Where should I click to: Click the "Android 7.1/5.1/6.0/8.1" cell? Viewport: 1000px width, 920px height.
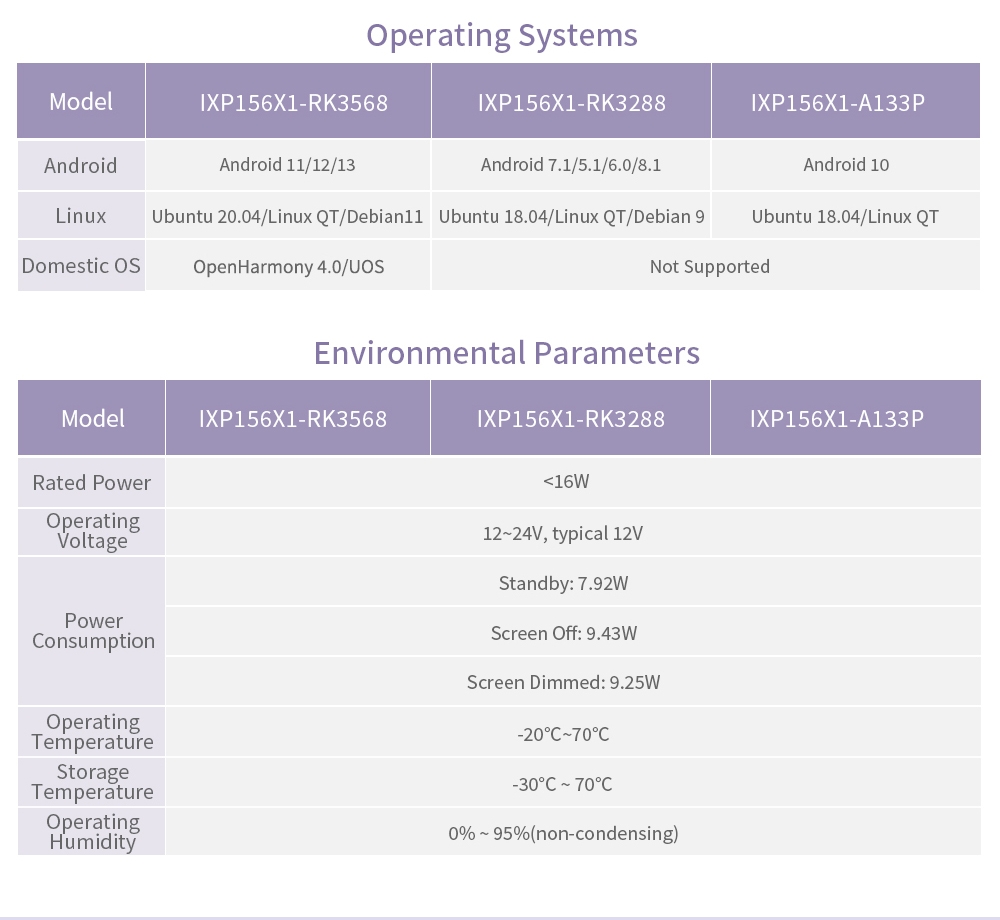(x=571, y=165)
